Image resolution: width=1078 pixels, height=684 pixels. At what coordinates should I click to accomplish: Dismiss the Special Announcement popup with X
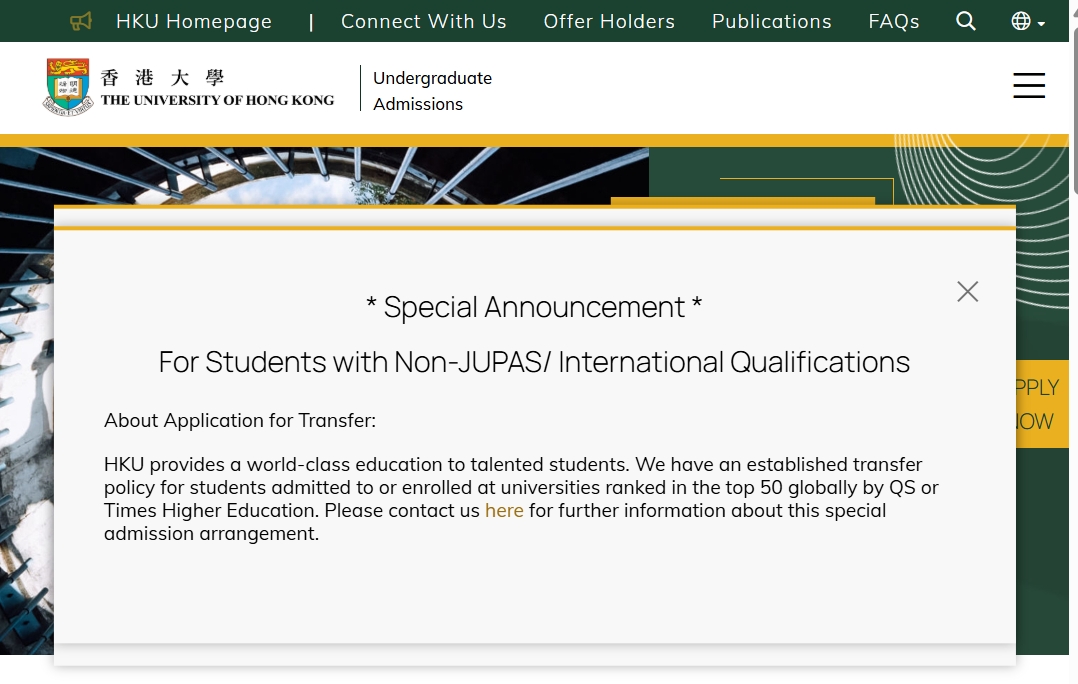[x=967, y=291]
